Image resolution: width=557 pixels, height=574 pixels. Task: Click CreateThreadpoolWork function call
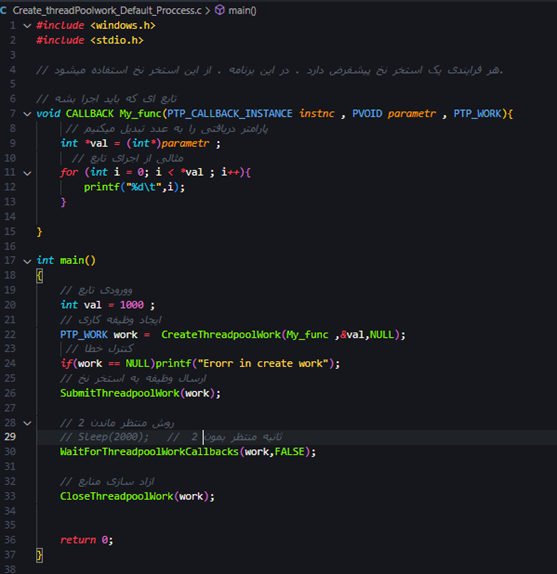tap(221, 334)
